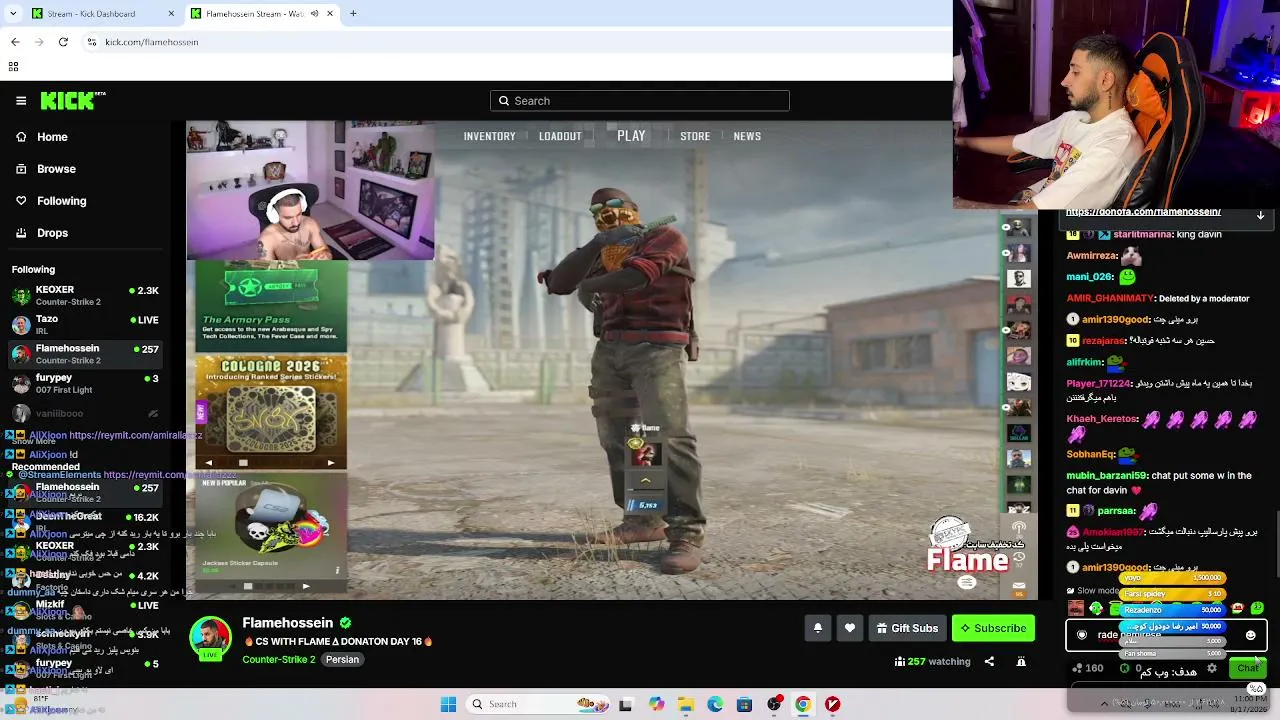Click the chat message input field

coord(1166,635)
